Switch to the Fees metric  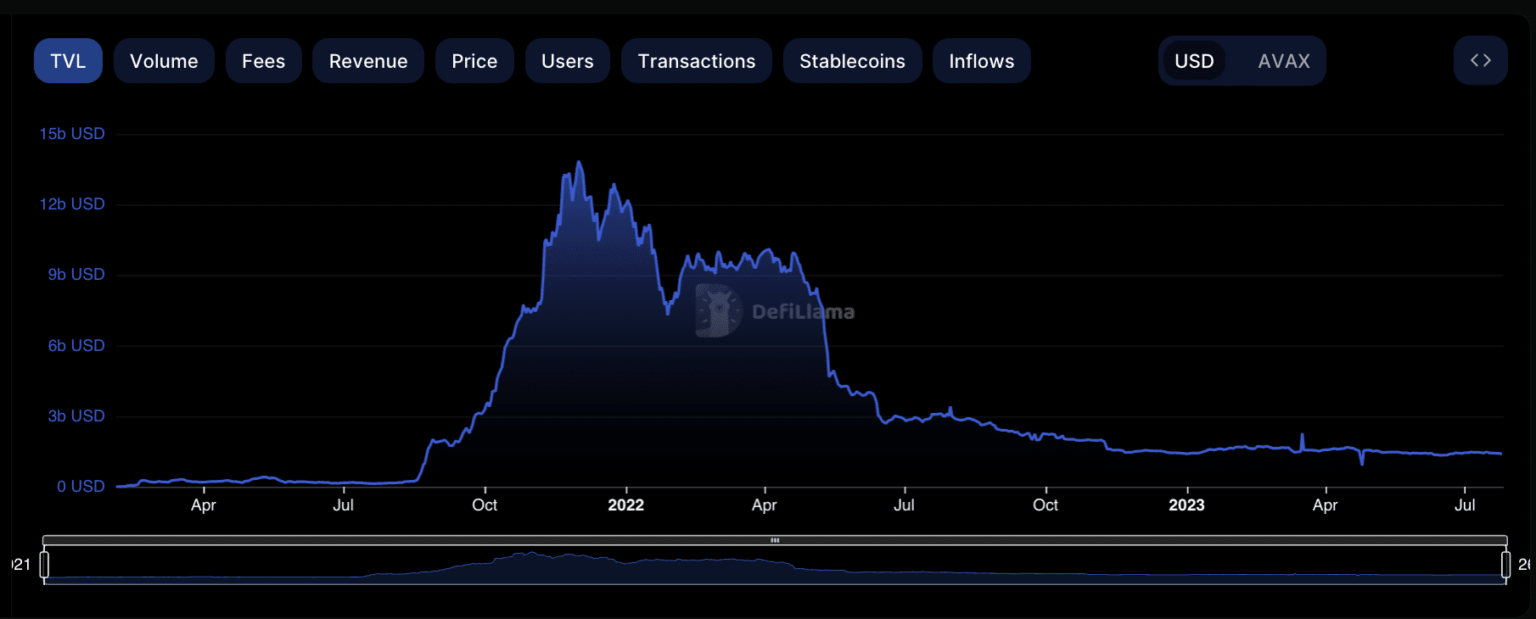263,61
